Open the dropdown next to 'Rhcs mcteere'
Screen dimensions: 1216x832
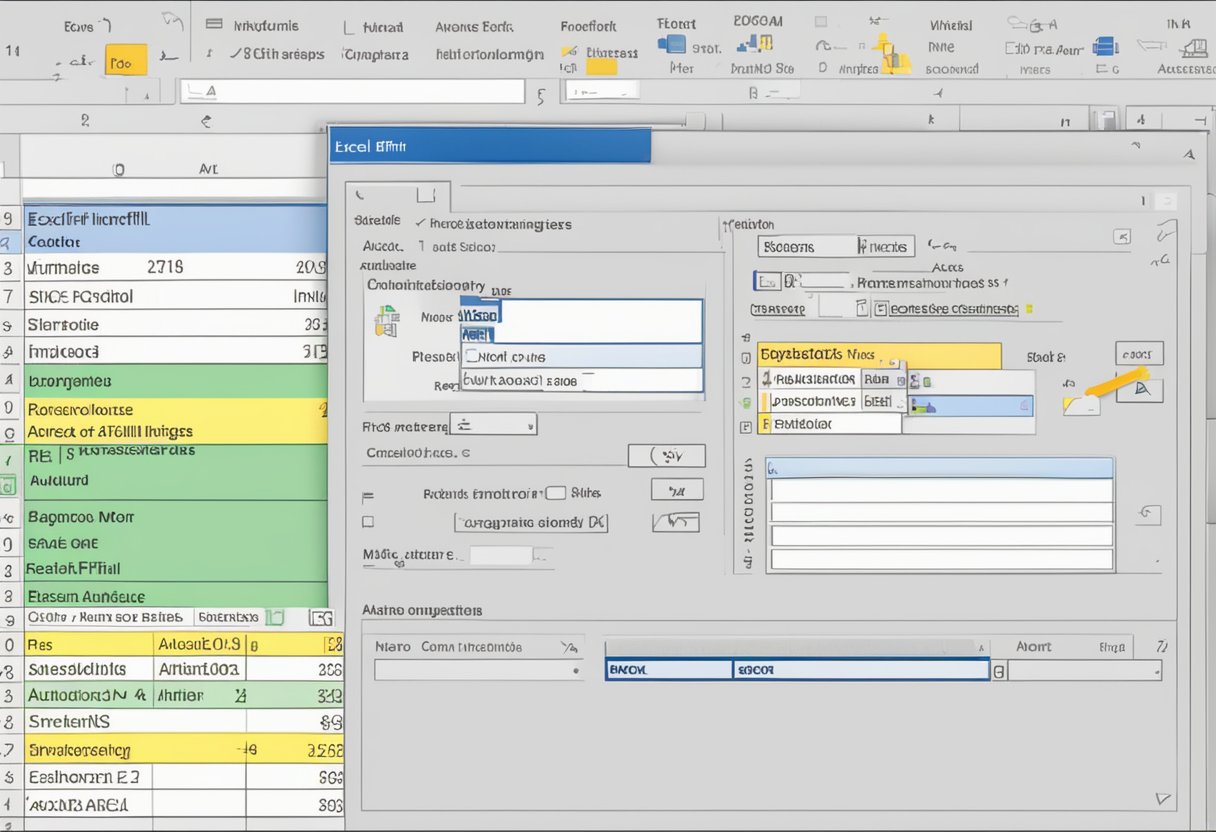tap(492, 425)
